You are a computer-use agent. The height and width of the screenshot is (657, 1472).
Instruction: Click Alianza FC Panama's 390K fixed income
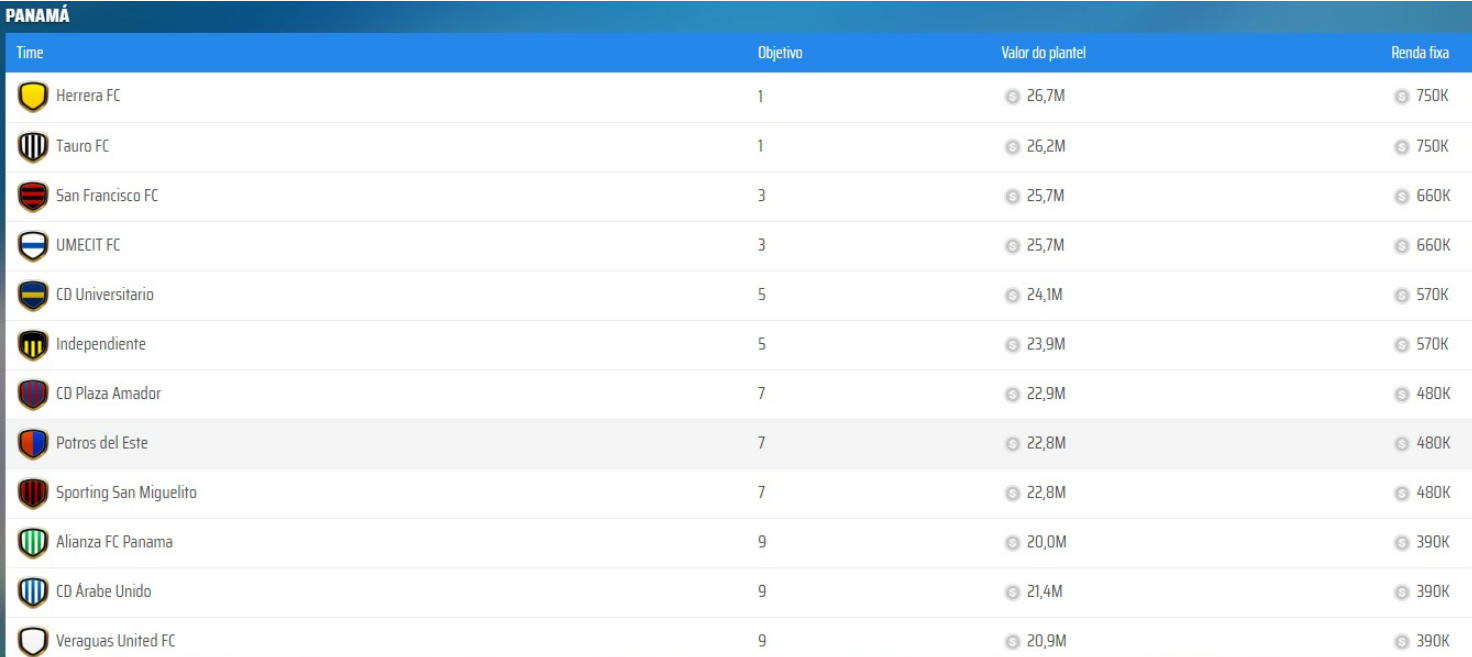click(1433, 542)
